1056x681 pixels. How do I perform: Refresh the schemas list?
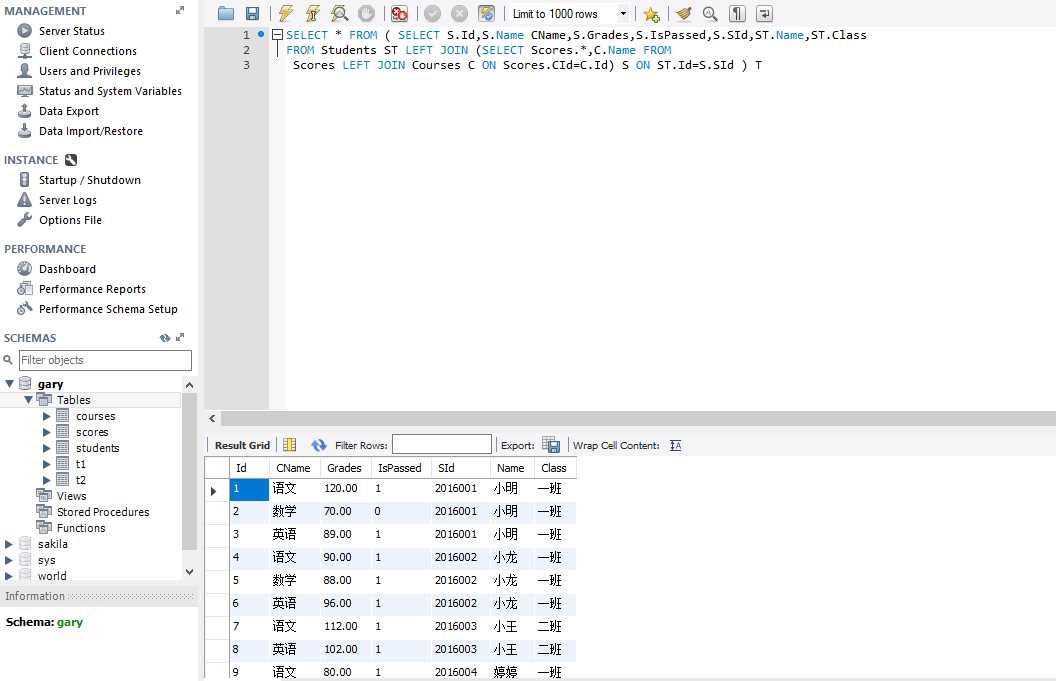[x=164, y=338]
